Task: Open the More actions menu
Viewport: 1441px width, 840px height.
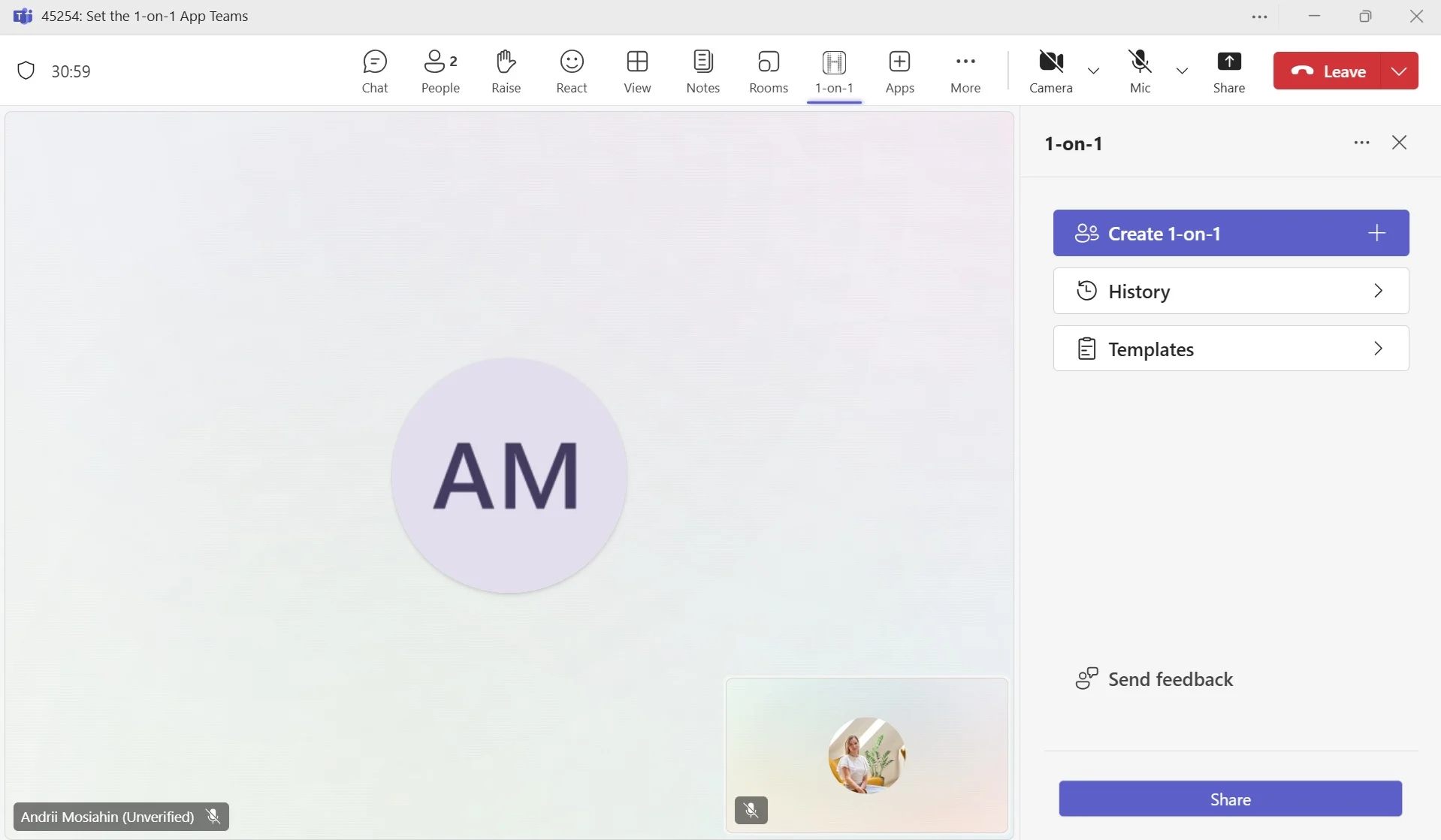Action: click(965, 71)
